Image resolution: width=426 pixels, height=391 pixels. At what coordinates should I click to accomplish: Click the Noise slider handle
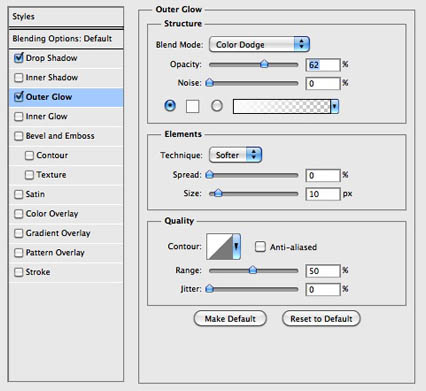pos(209,83)
